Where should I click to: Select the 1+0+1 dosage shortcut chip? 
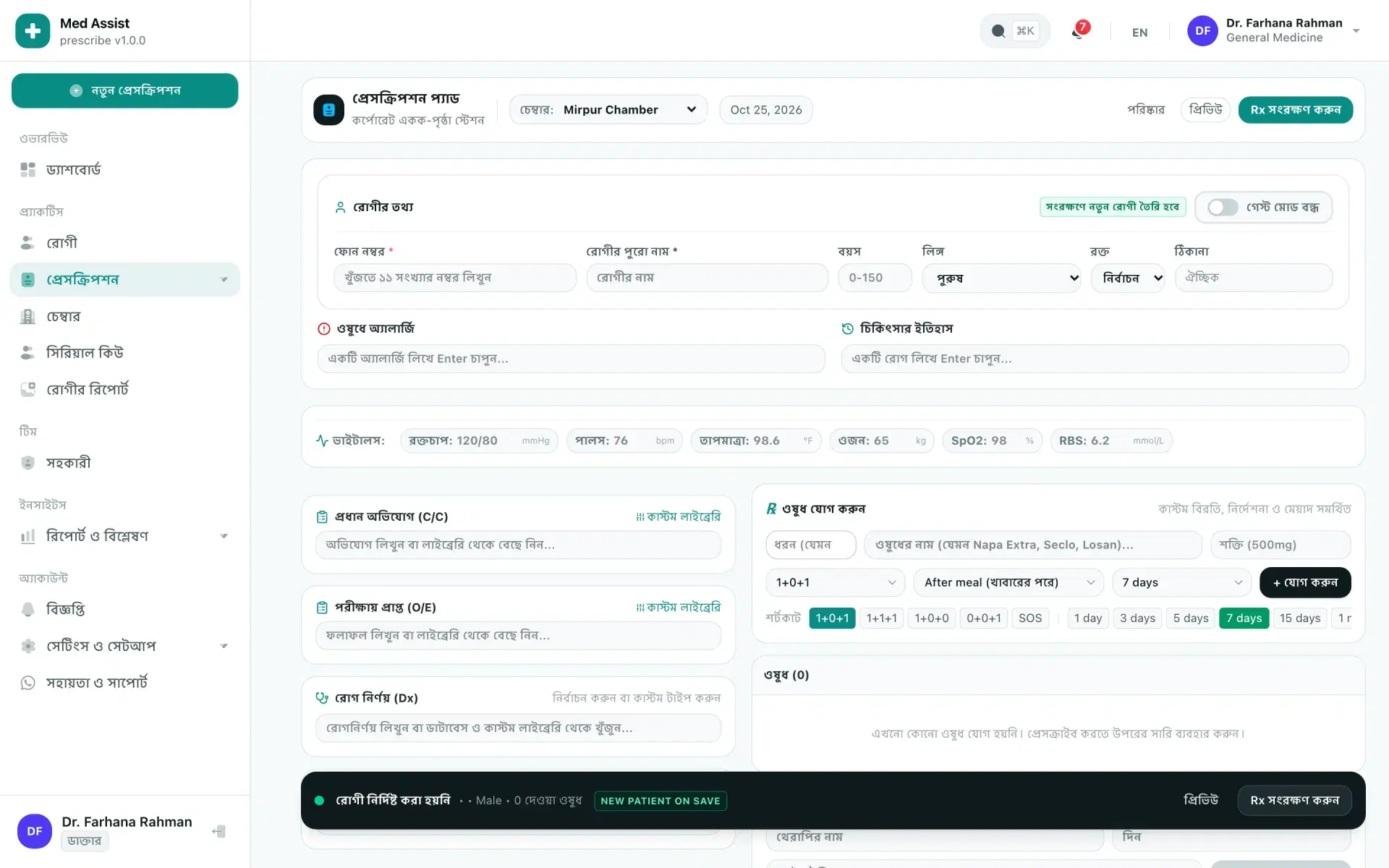pos(832,618)
